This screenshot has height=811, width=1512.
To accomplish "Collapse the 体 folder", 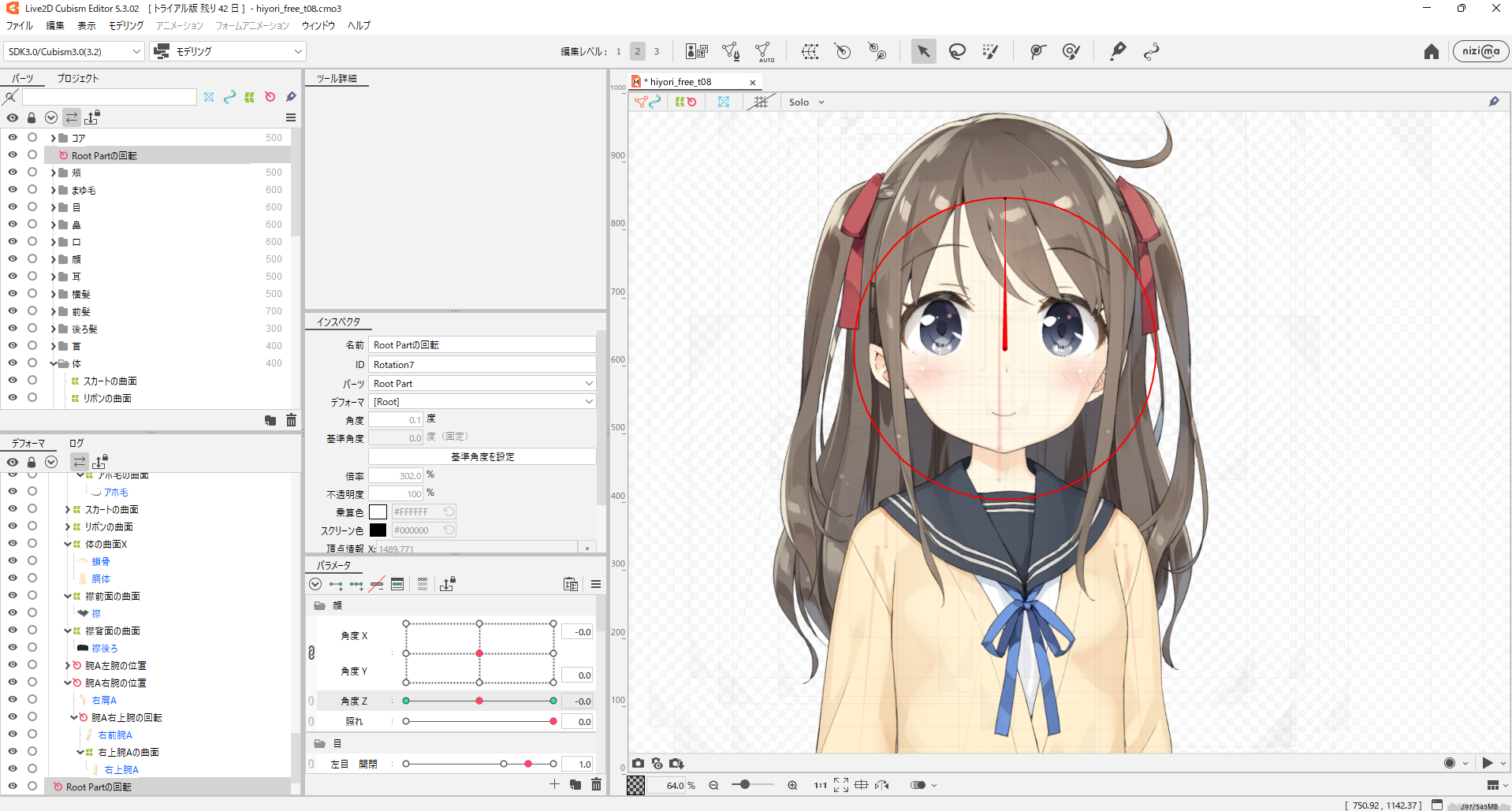I will point(53,363).
